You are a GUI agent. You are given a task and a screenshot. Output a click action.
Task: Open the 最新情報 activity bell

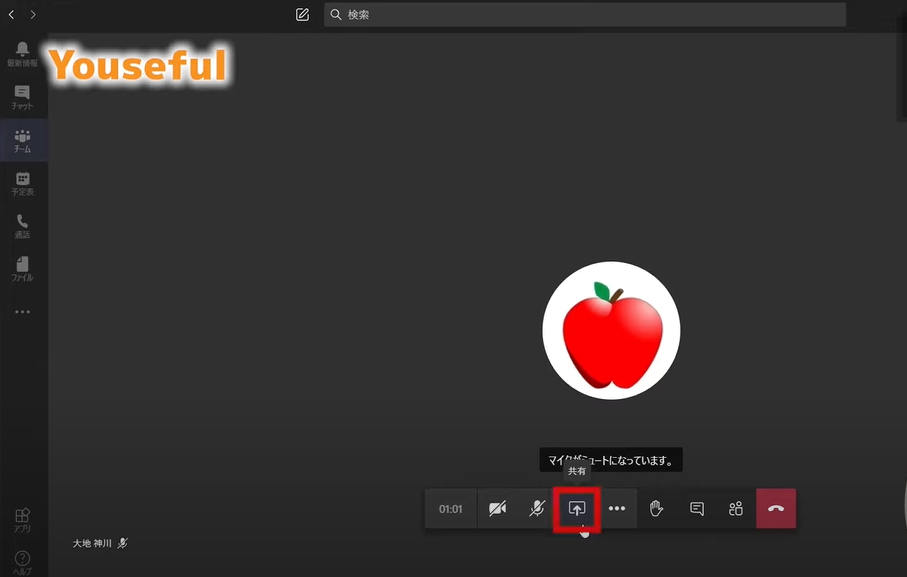pyautogui.click(x=23, y=54)
